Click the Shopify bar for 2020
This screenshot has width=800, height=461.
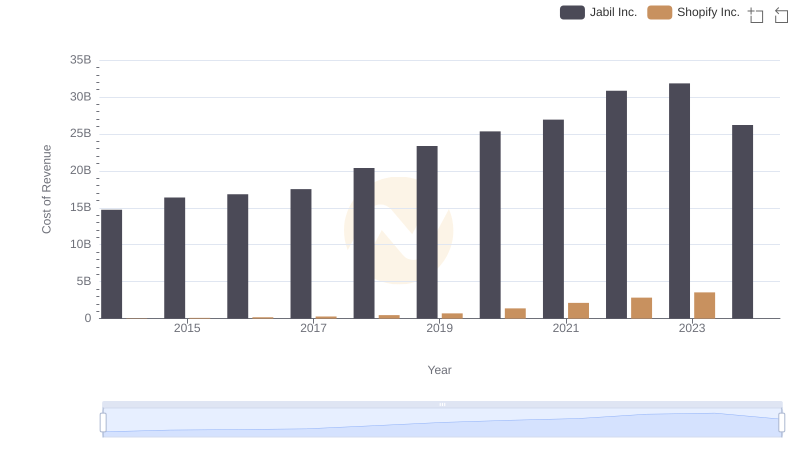click(515, 314)
